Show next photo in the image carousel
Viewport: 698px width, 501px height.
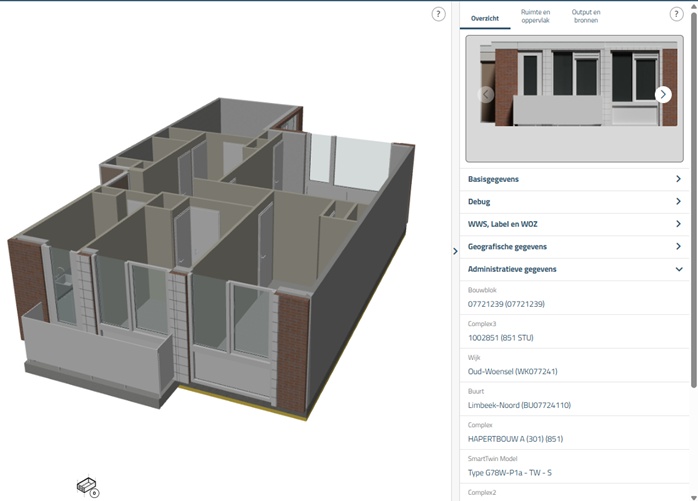pyautogui.click(x=663, y=94)
